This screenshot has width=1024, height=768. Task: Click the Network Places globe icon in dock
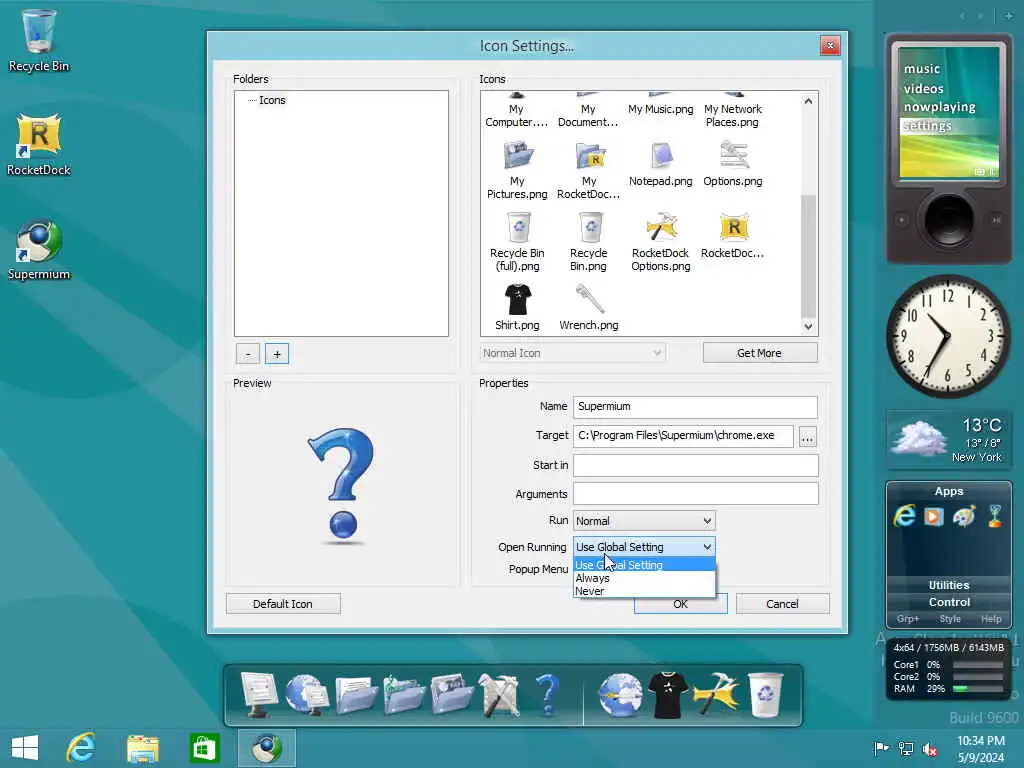click(306, 695)
